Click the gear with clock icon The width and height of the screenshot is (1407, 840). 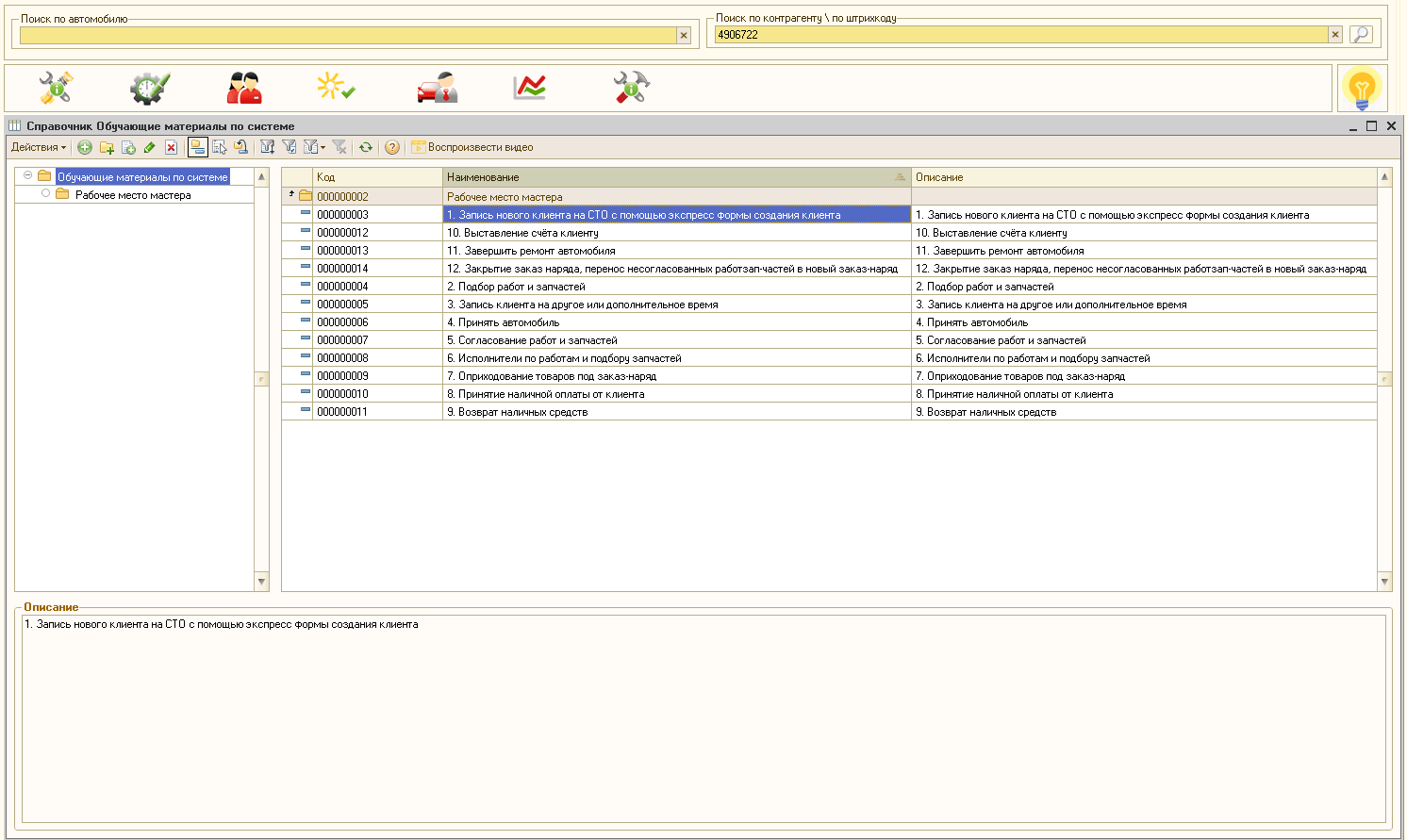[x=149, y=88]
